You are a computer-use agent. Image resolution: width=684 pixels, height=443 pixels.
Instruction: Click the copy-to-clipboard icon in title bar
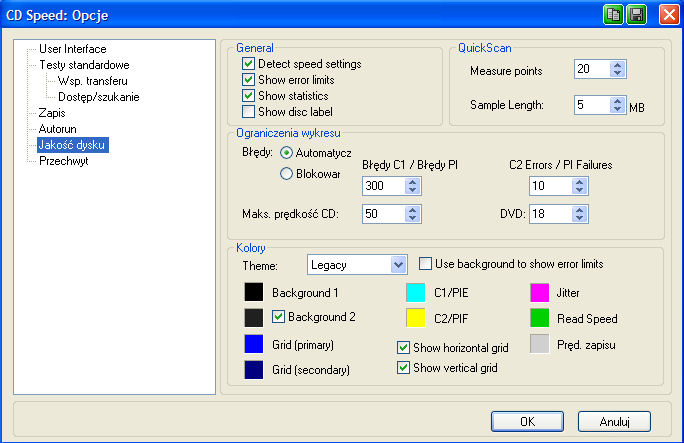click(x=613, y=15)
